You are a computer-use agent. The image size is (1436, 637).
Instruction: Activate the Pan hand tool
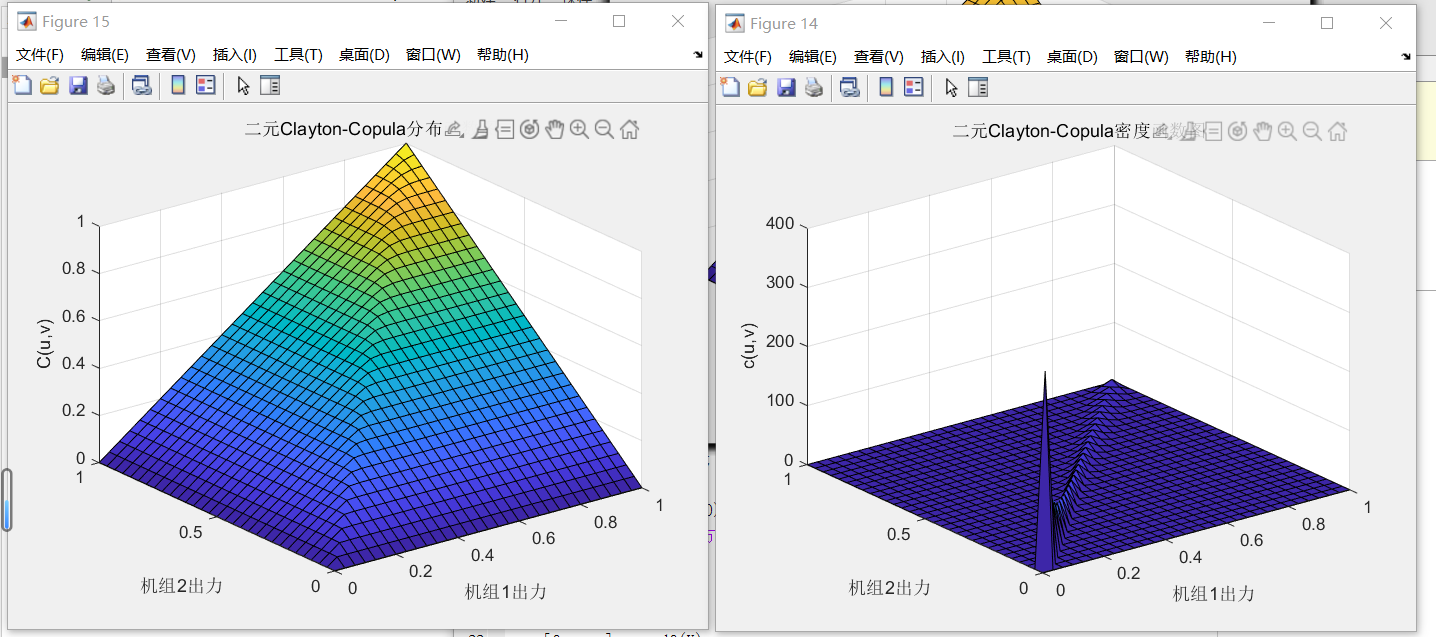coord(555,129)
